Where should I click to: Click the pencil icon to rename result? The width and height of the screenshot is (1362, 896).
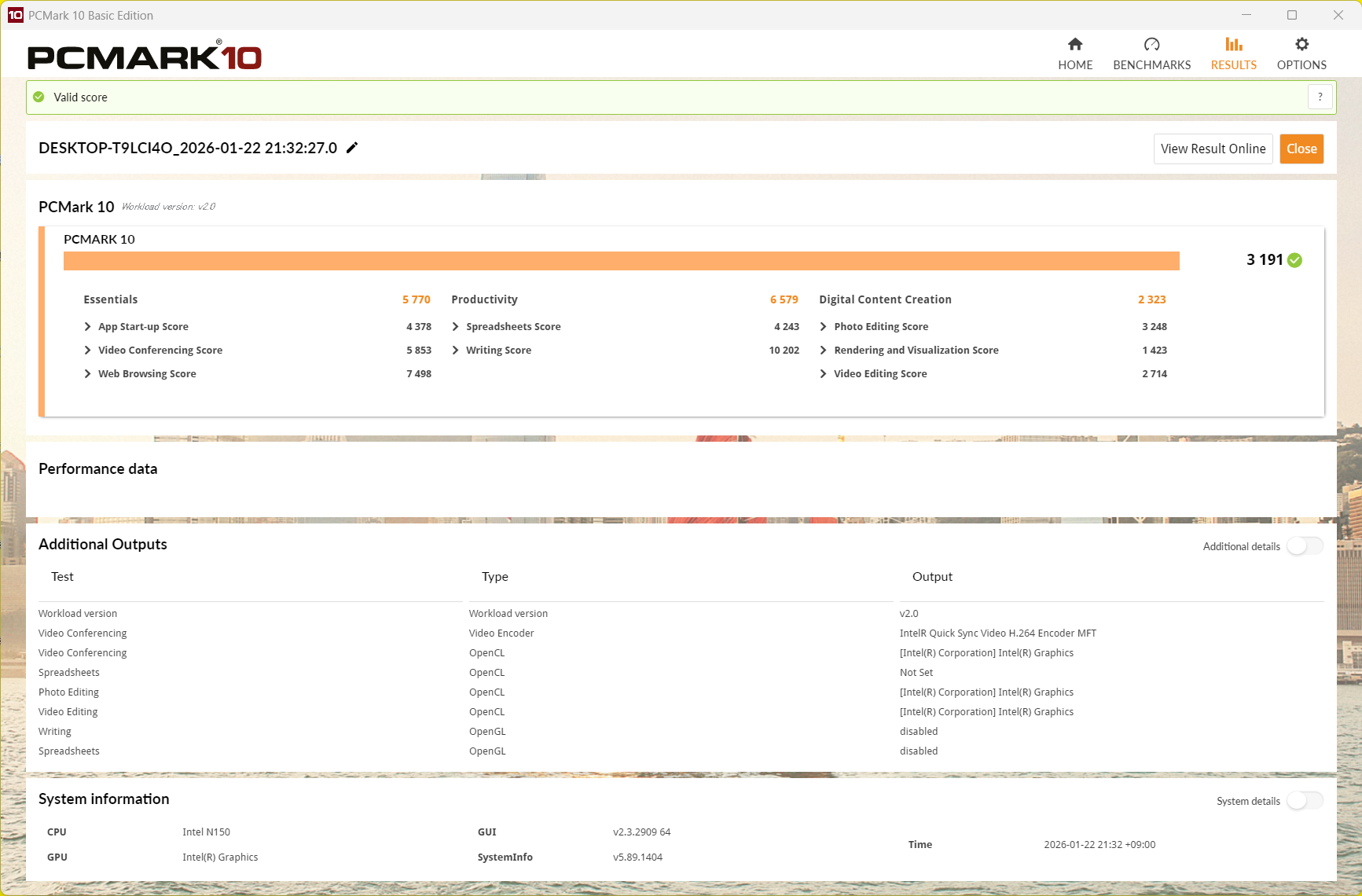click(x=352, y=148)
